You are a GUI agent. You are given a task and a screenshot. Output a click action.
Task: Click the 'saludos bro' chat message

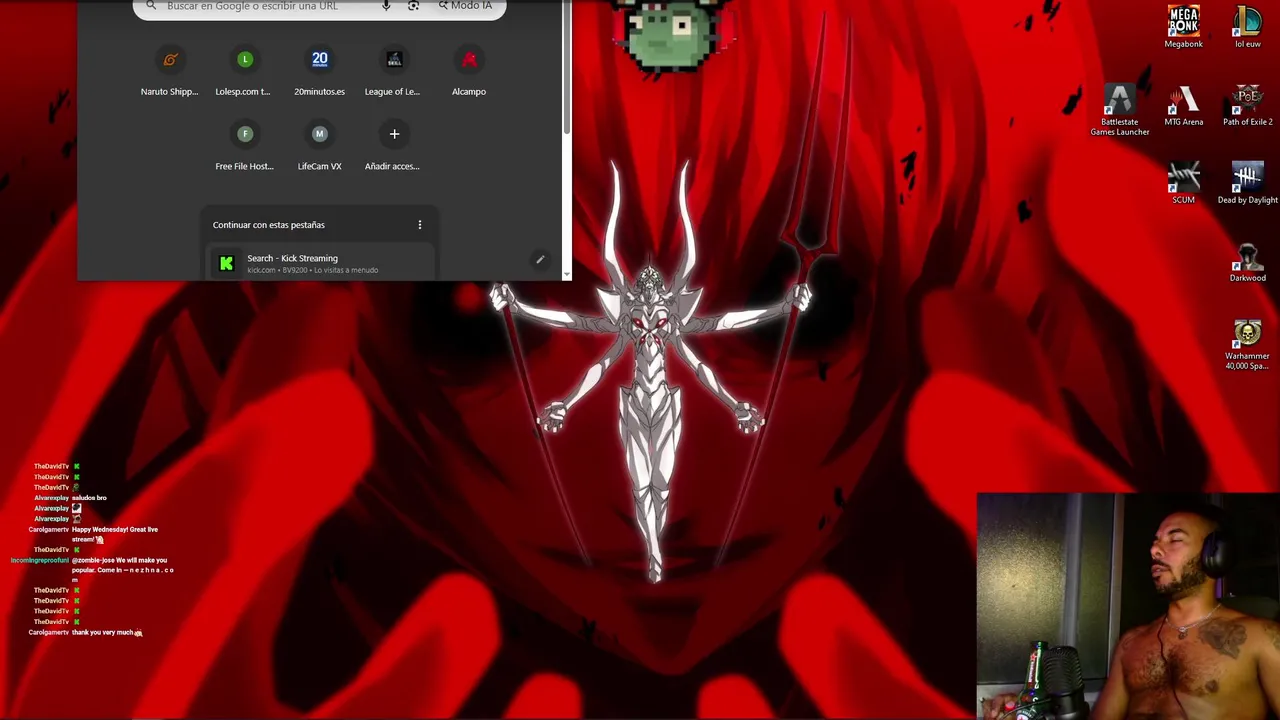pyautogui.click(x=89, y=497)
